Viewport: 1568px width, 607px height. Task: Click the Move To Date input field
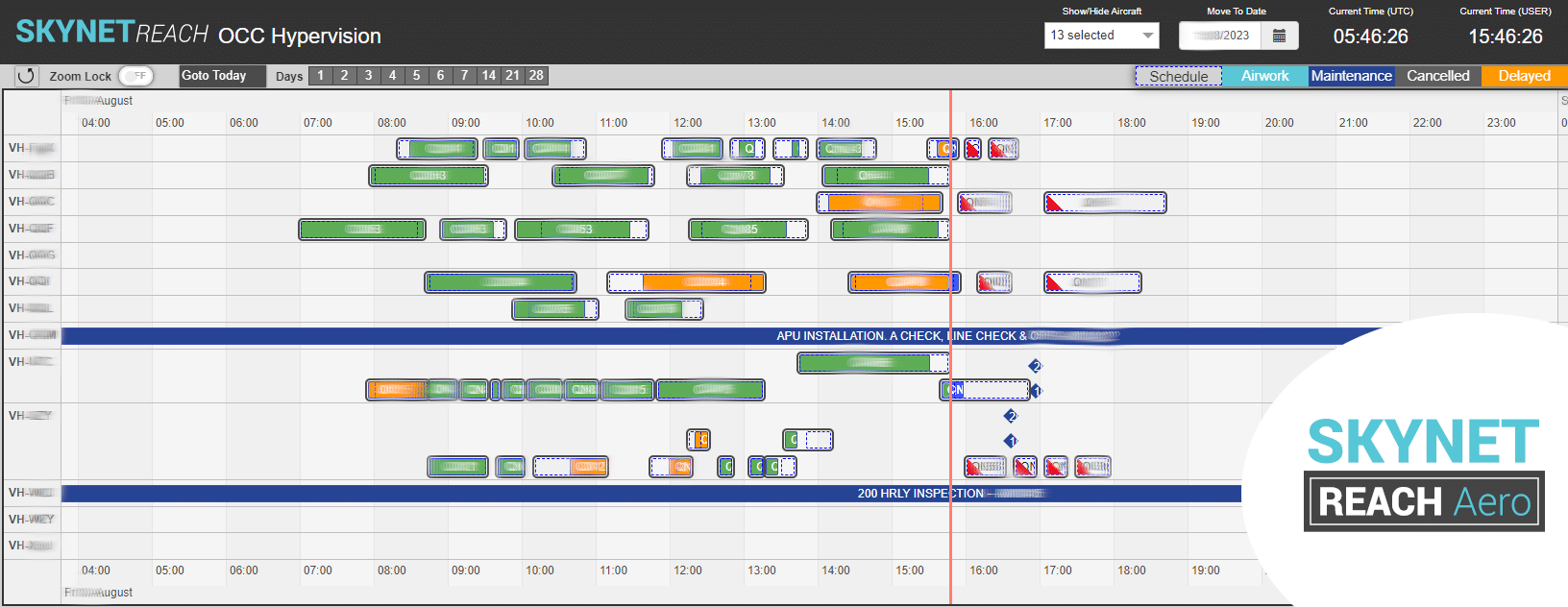coord(1220,36)
